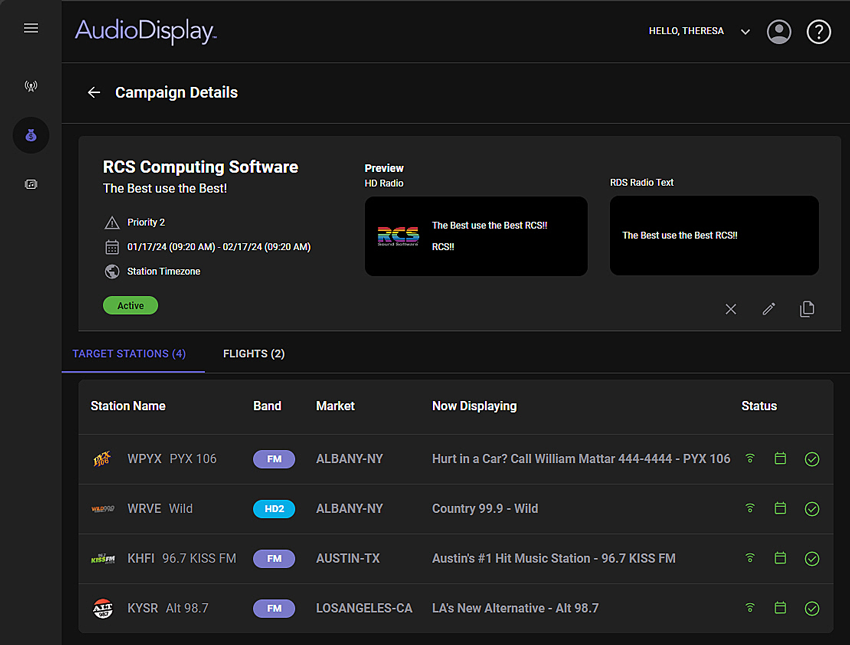Click the calendar icon in the WRVE row
Image resolution: width=850 pixels, height=645 pixels.
click(x=780, y=508)
